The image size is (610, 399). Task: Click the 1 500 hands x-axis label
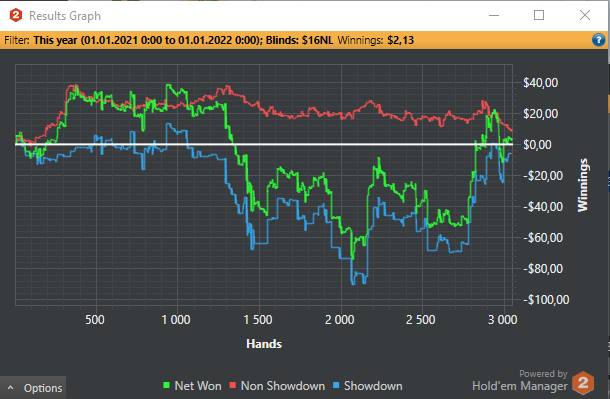(x=258, y=320)
